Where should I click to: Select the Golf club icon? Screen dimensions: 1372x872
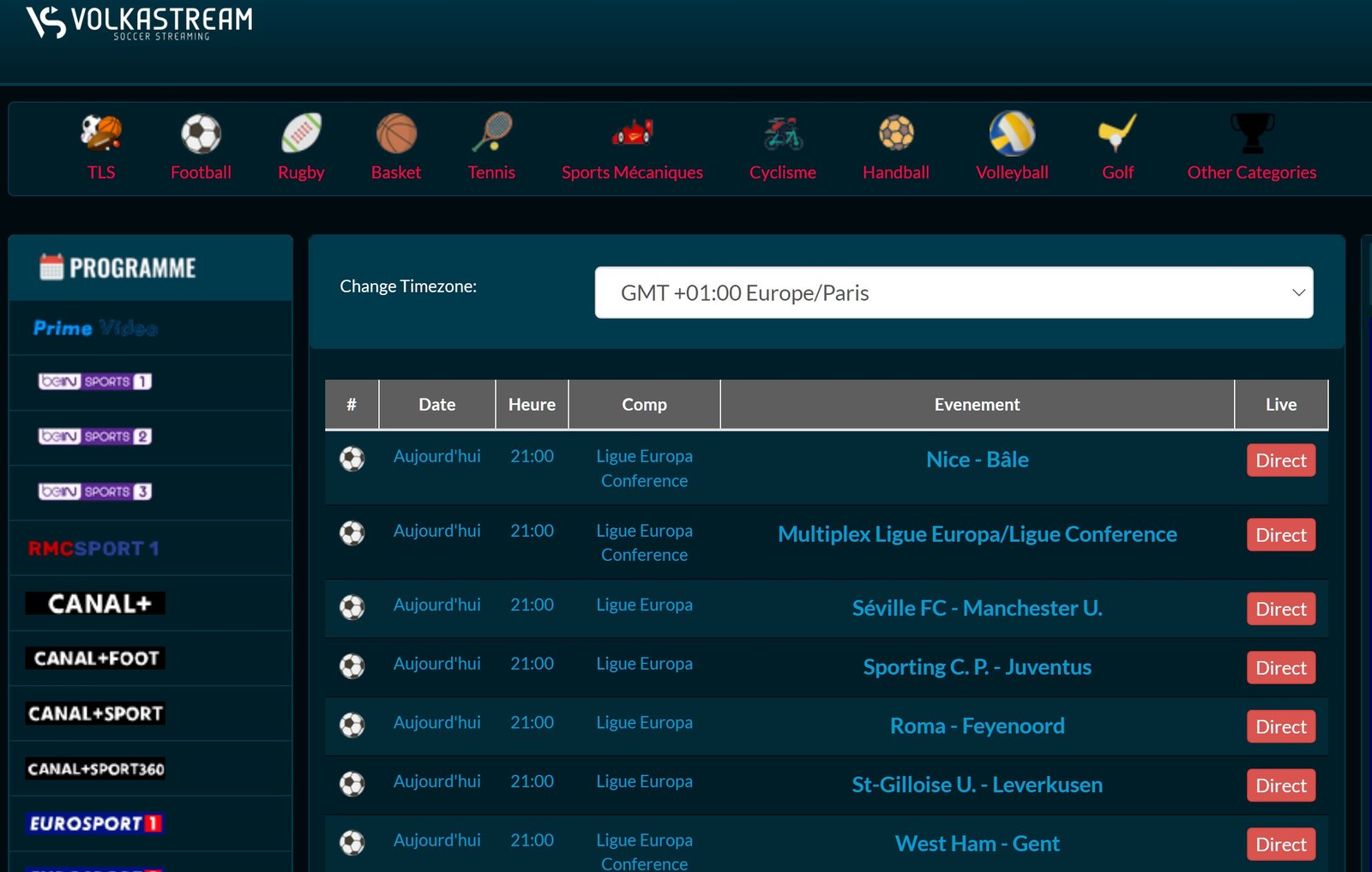pos(1117,133)
